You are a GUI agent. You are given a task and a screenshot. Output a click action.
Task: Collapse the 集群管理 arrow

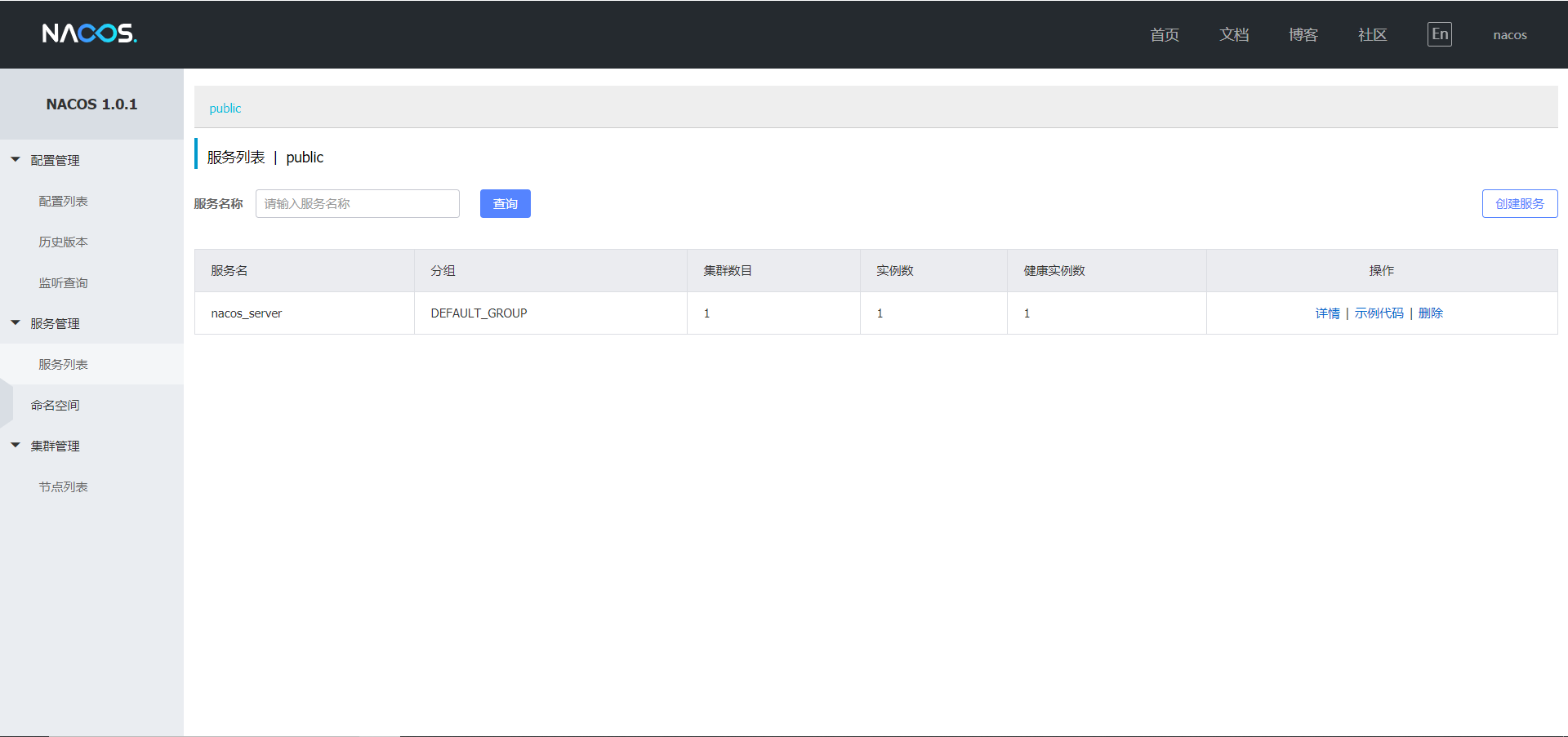coord(16,446)
